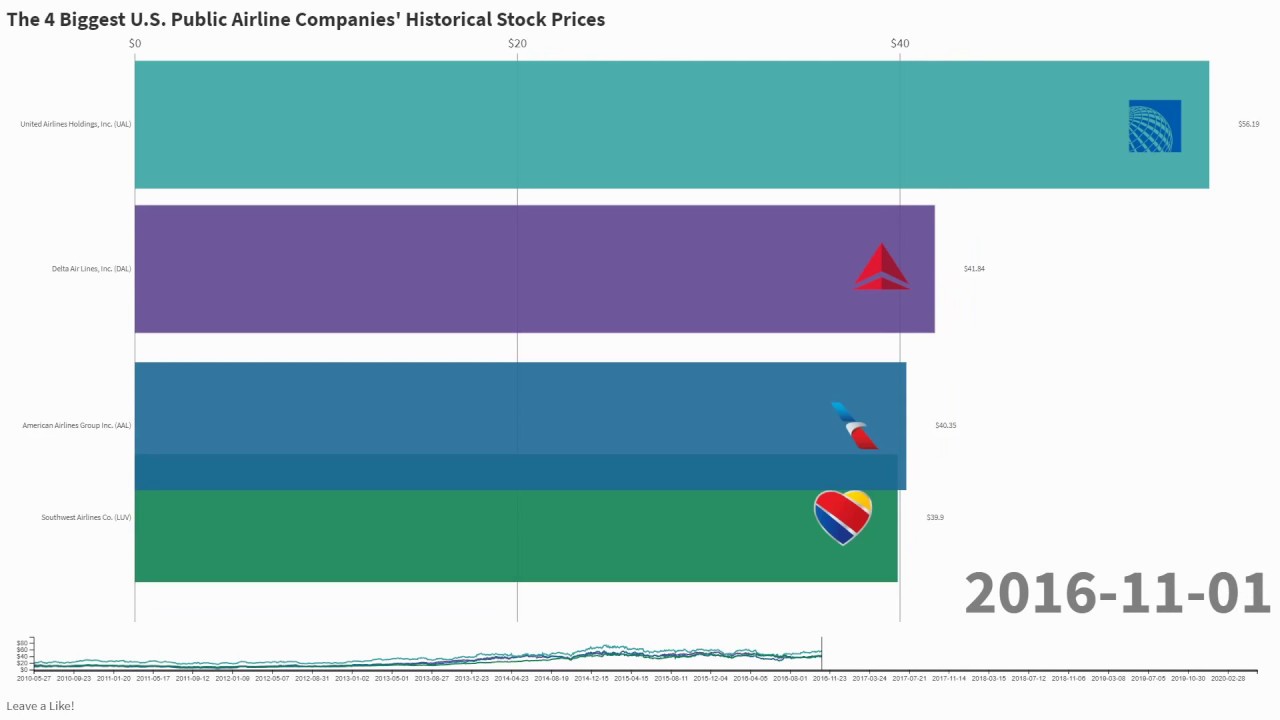Click the timeline's current position marker line
The image size is (1280, 720).
coord(822,653)
